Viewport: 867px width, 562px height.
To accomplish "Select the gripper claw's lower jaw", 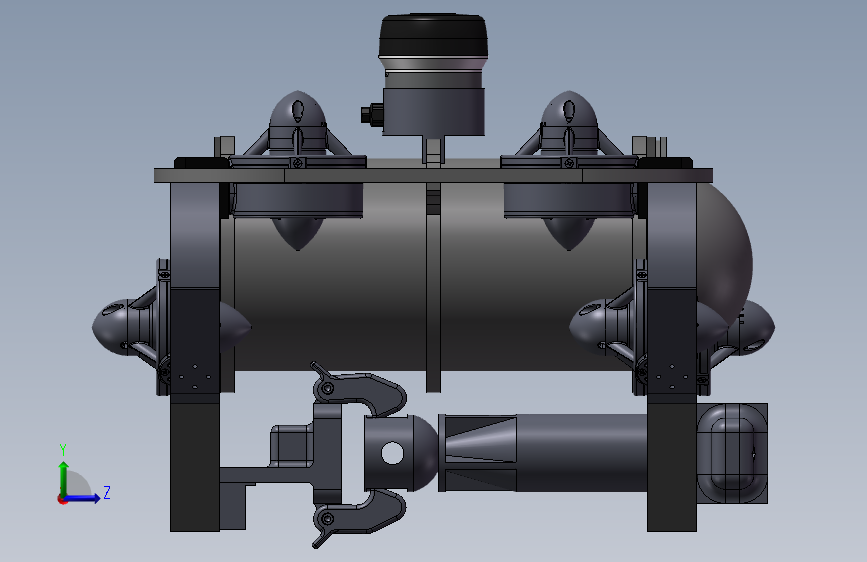I will tap(358, 518).
